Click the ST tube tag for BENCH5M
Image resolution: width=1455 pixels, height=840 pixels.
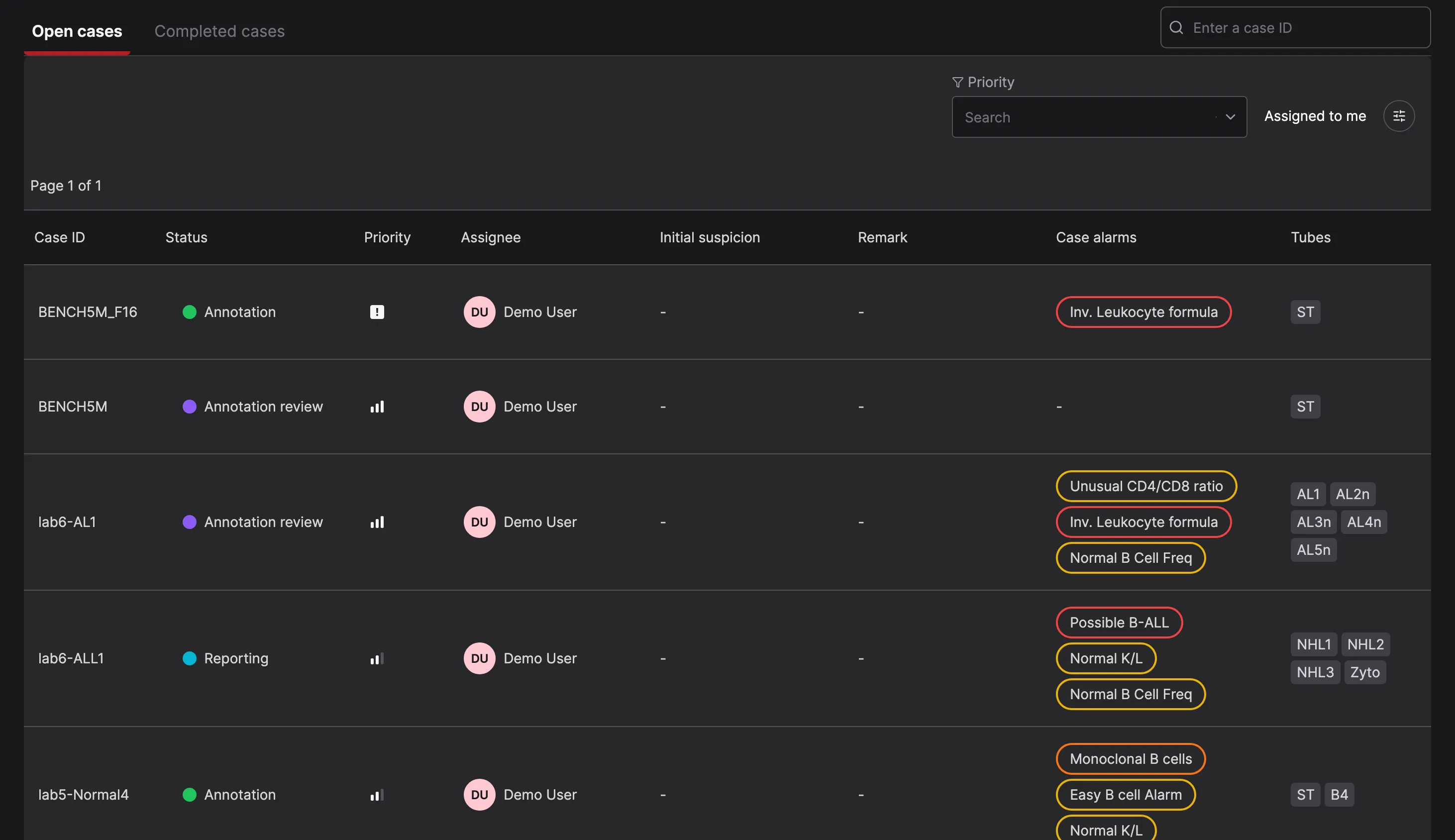click(x=1305, y=407)
